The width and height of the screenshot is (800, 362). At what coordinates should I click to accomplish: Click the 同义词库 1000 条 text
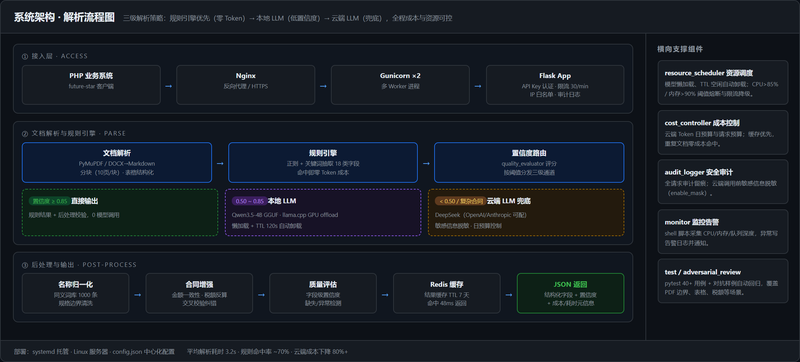pyautogui.click(x=76, y=295)
